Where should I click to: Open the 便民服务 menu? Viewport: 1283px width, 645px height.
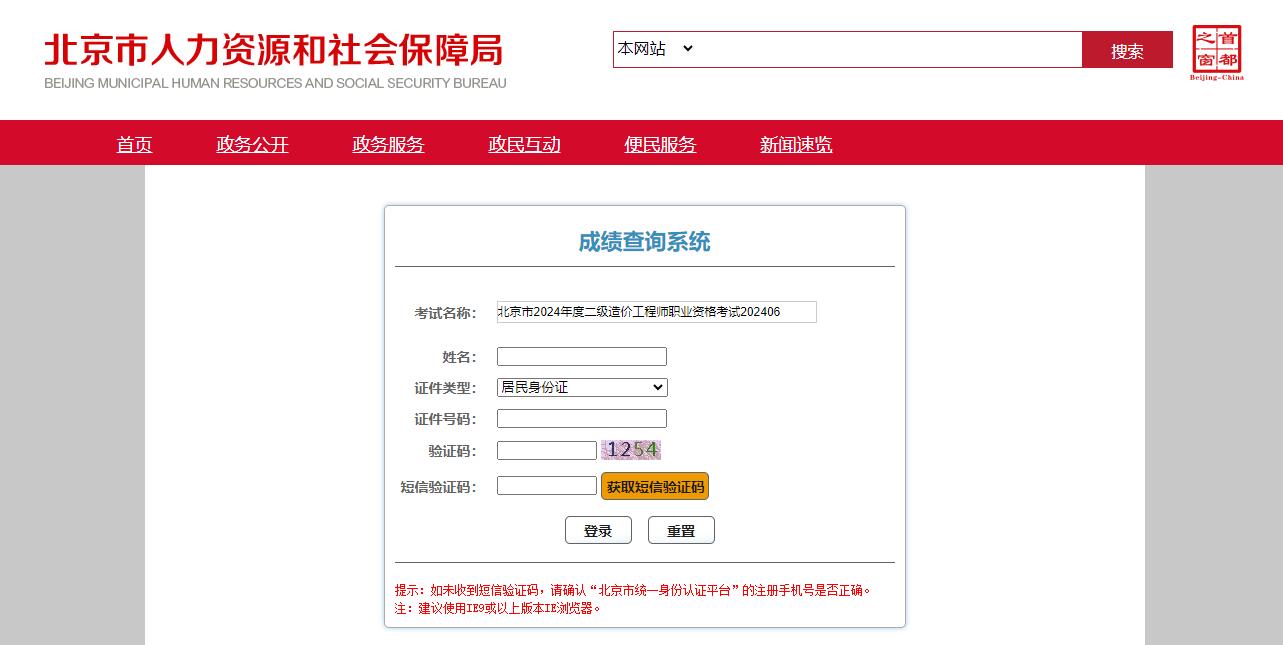coord(660,144)
